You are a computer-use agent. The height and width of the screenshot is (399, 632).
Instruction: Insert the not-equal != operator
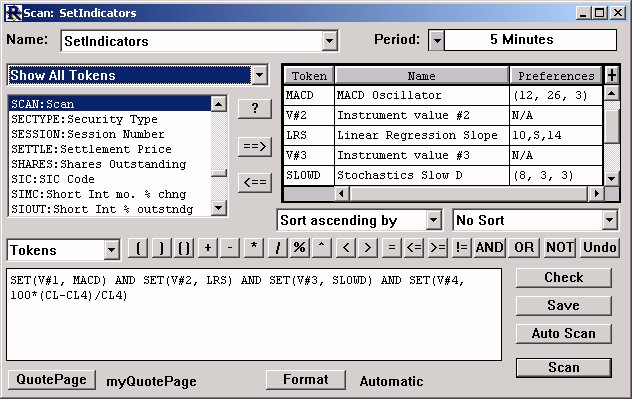461,248
